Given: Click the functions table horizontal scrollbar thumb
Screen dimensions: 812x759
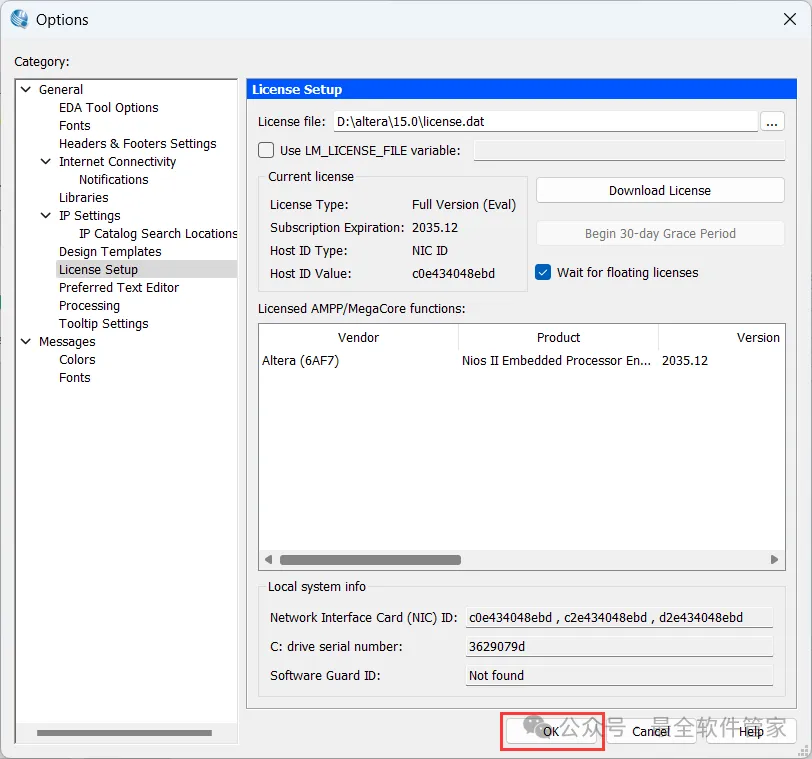Looking at the screenshot, I should point(370,560).
